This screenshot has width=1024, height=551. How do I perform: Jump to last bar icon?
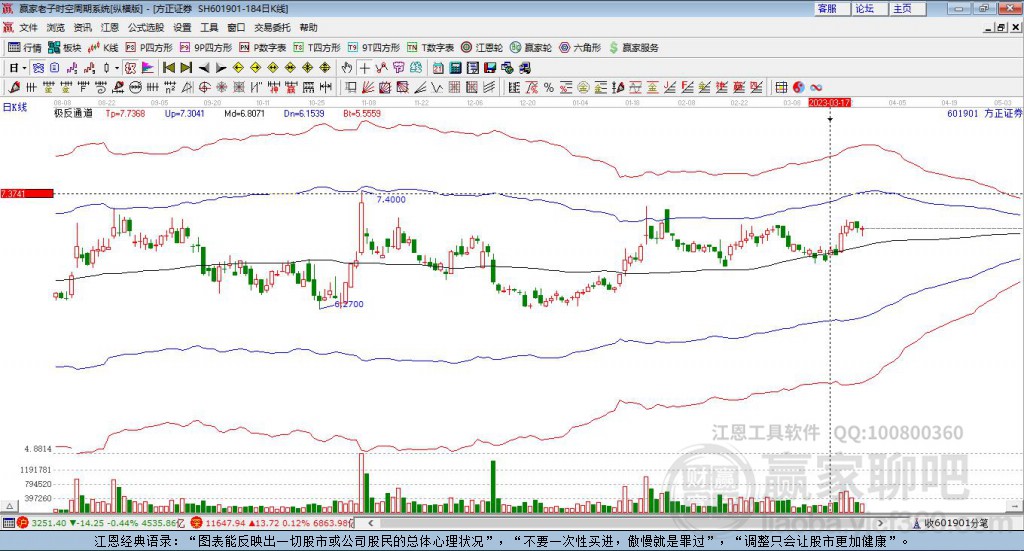(186, 68)
